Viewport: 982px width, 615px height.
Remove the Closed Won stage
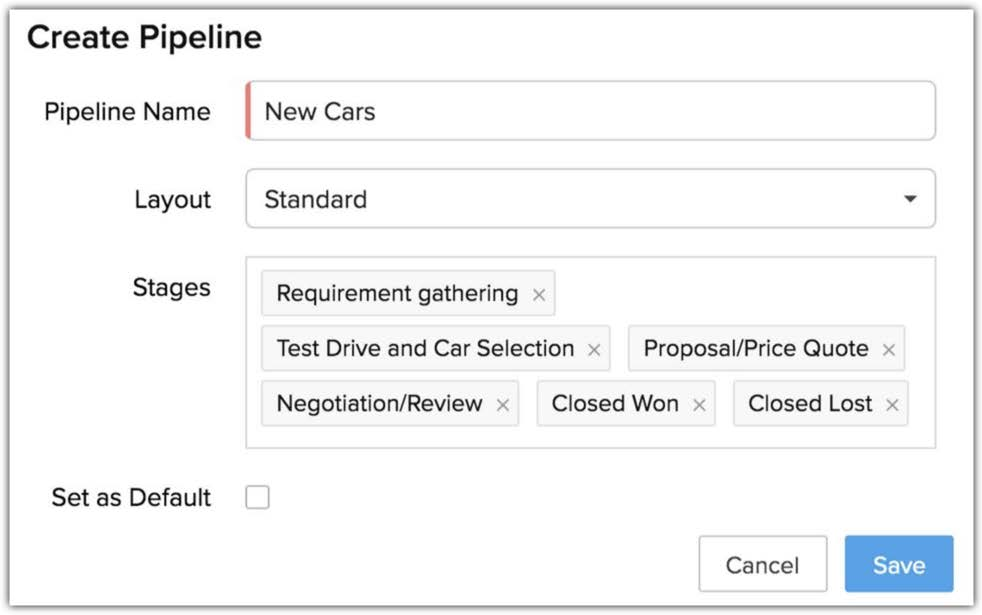(699, 405)
